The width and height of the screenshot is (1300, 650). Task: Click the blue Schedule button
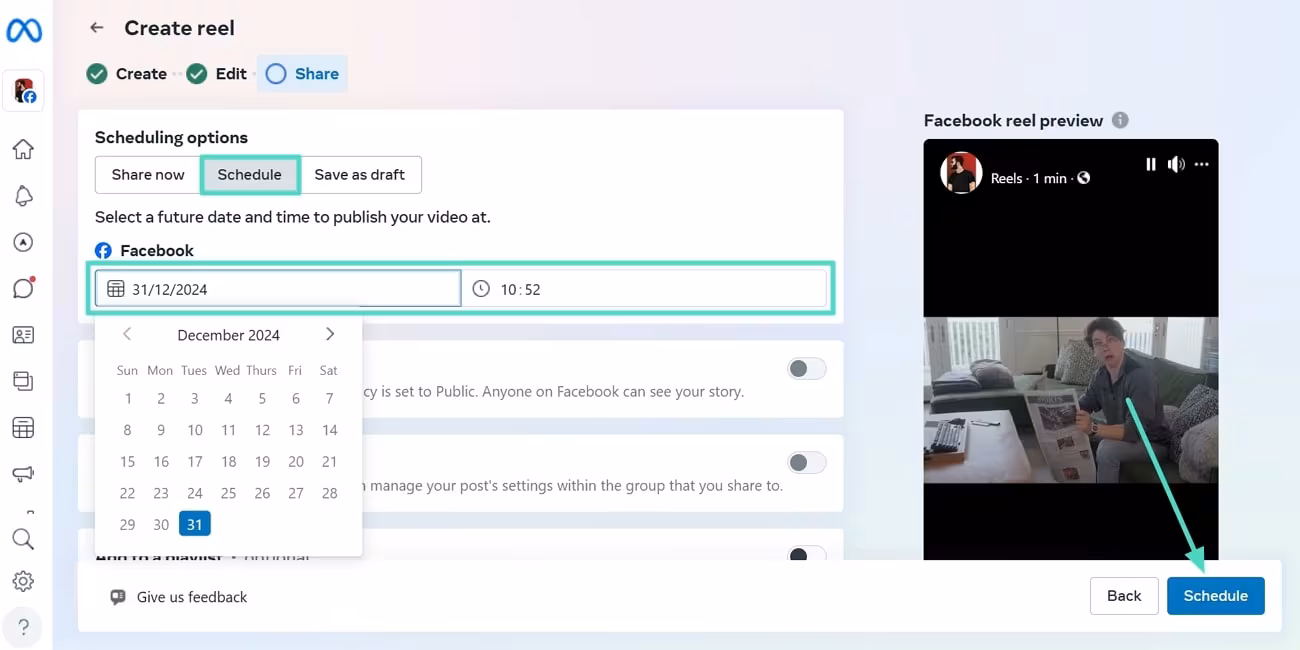(1215, 595)
